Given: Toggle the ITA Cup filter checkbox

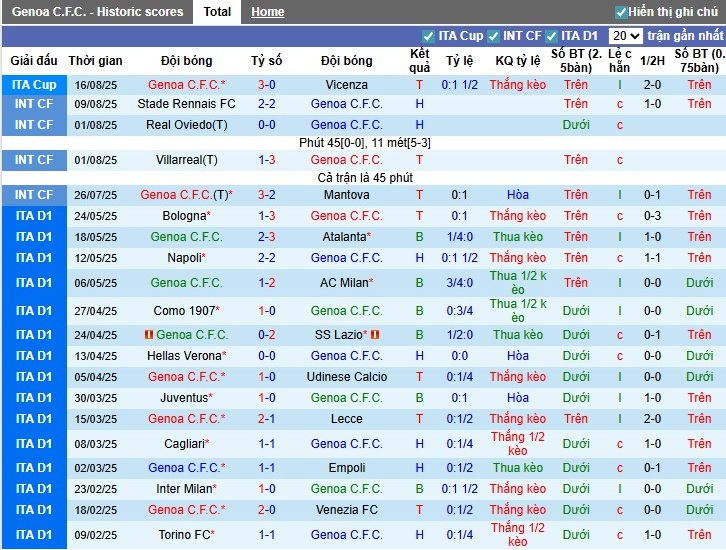Looking at the screenshot, I should coord(429,36).
